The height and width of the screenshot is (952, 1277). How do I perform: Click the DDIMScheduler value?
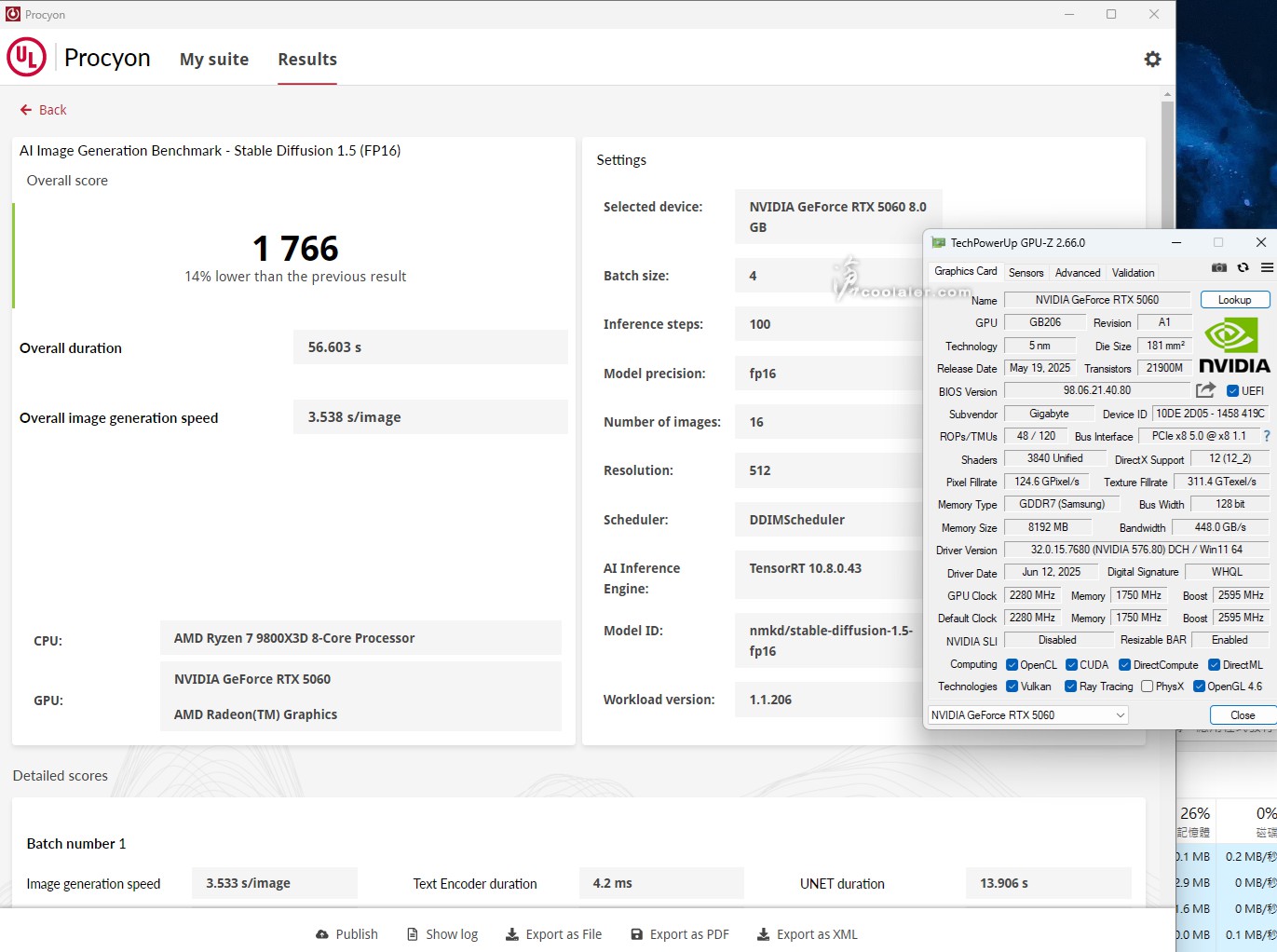click(797, 520)
